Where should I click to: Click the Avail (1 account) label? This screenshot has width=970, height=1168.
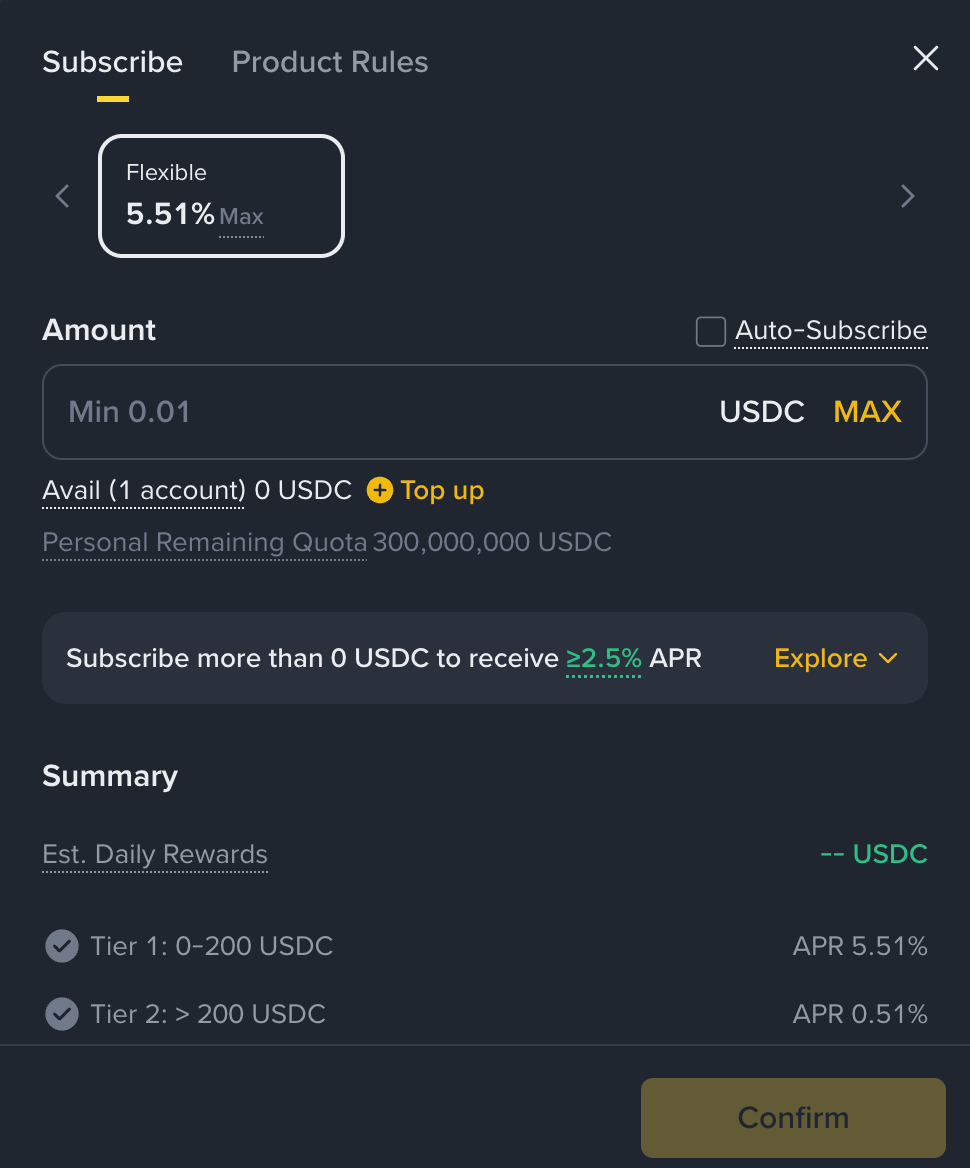[143, 490]
